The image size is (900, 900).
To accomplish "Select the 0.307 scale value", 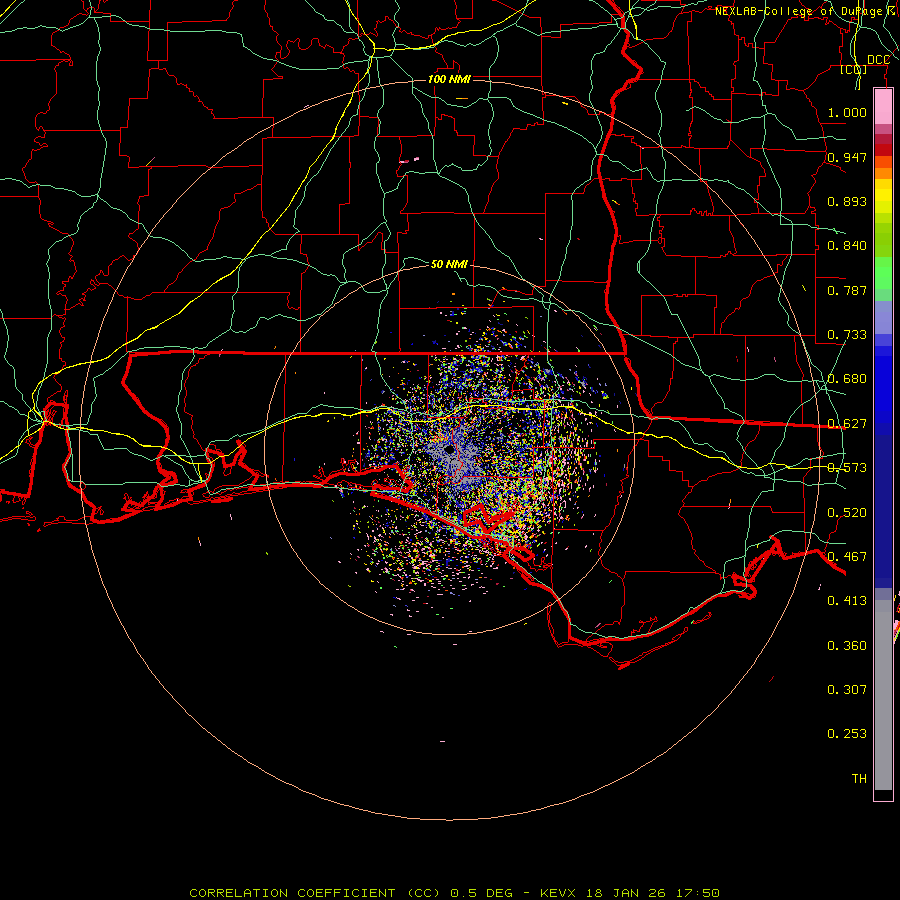I will click(847, 689).
